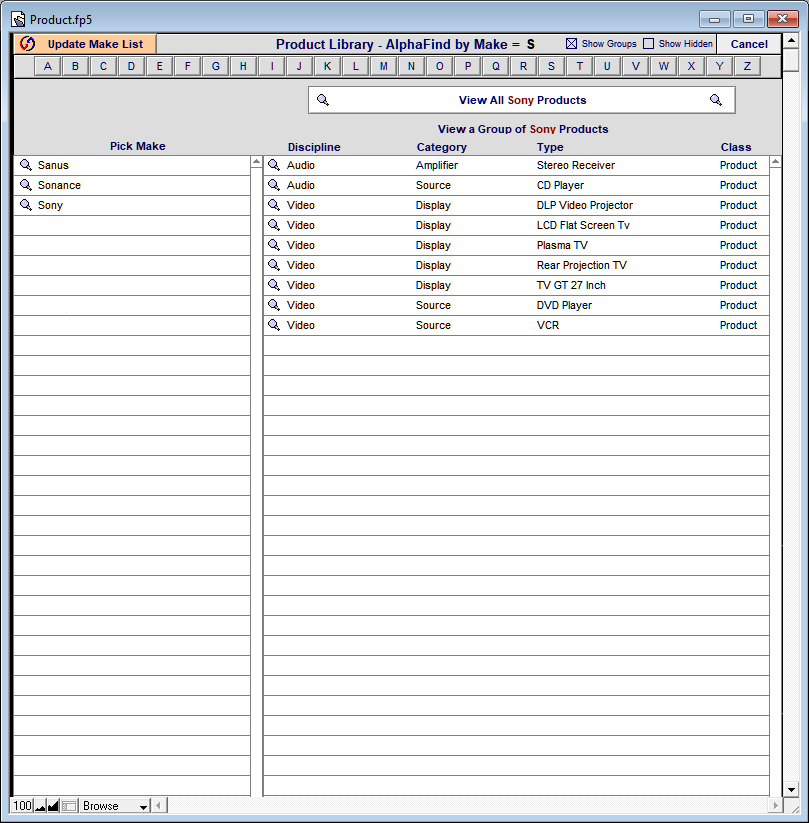
Task: Click the DLP Video Projector type text
Action: 584,205
